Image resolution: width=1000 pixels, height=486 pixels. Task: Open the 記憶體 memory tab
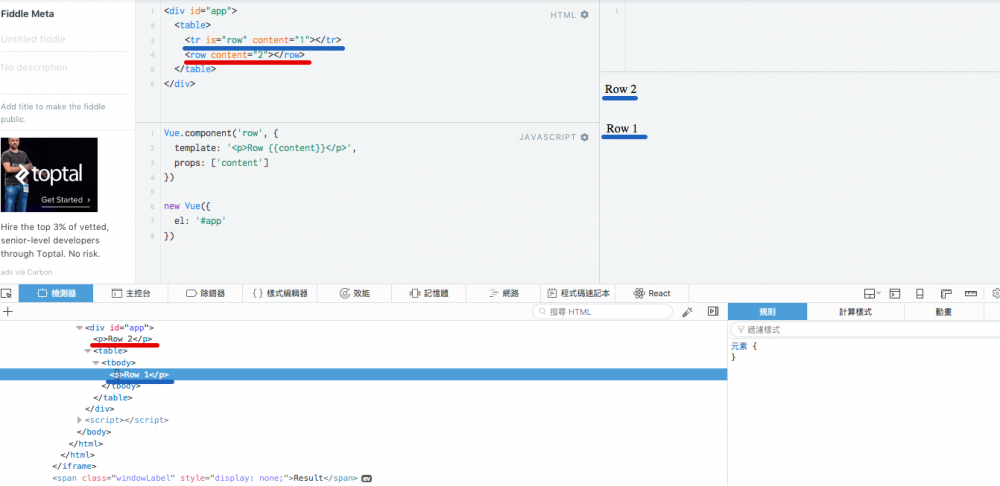(x=429, y=293)
